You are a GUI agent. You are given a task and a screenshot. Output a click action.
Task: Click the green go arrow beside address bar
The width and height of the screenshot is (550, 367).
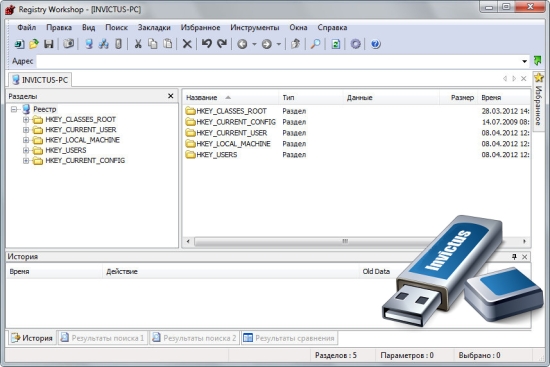click(x=537, y=61)
